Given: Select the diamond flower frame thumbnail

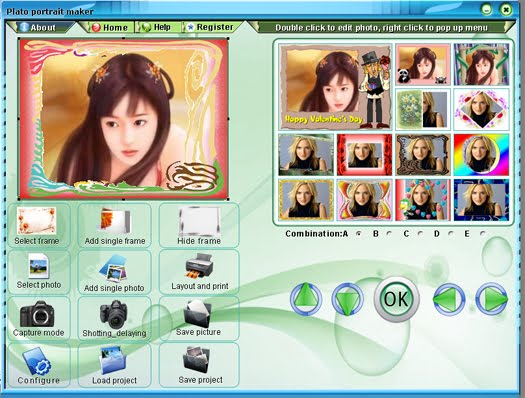Looking at the screenshot, I should coord(481,109).
